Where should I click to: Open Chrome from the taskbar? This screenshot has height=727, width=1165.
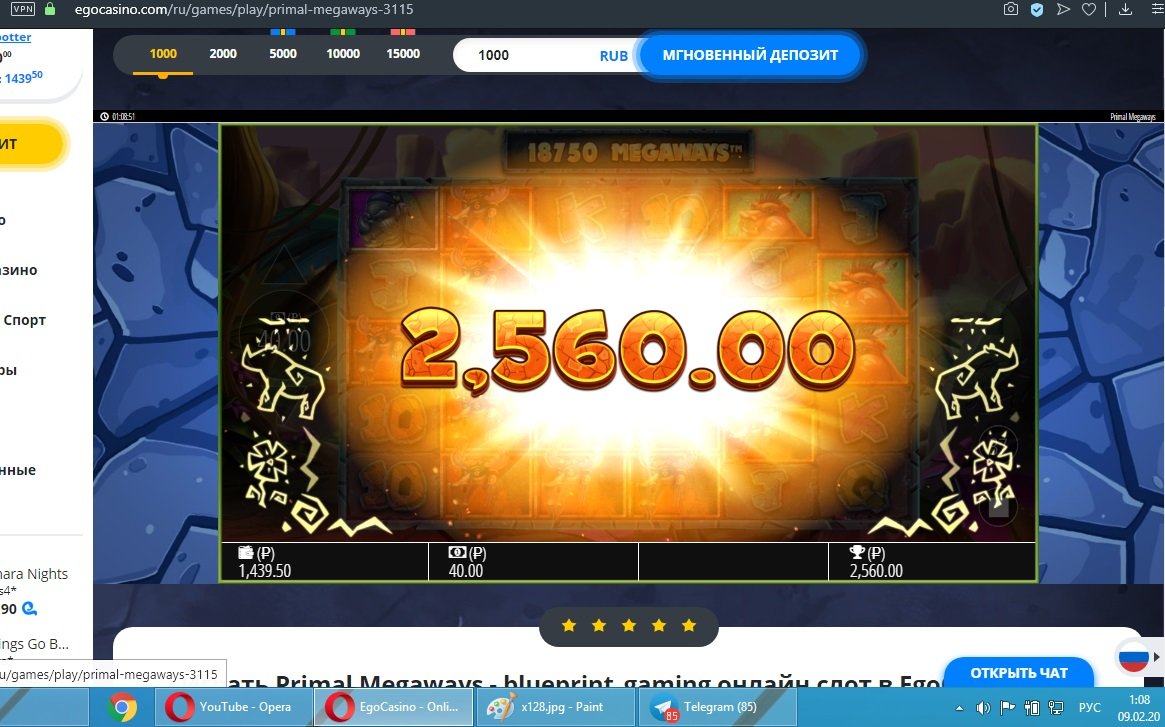(123, 707)
